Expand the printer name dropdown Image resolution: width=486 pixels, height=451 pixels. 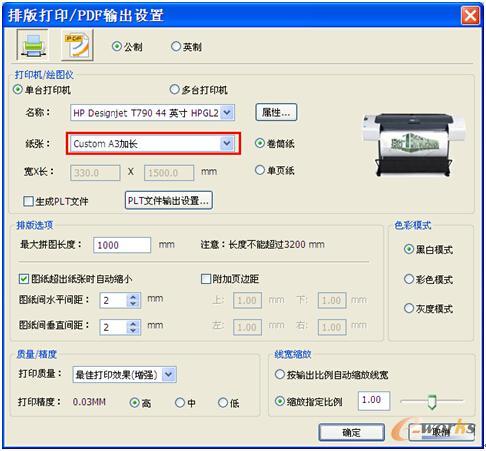point(227,113)
